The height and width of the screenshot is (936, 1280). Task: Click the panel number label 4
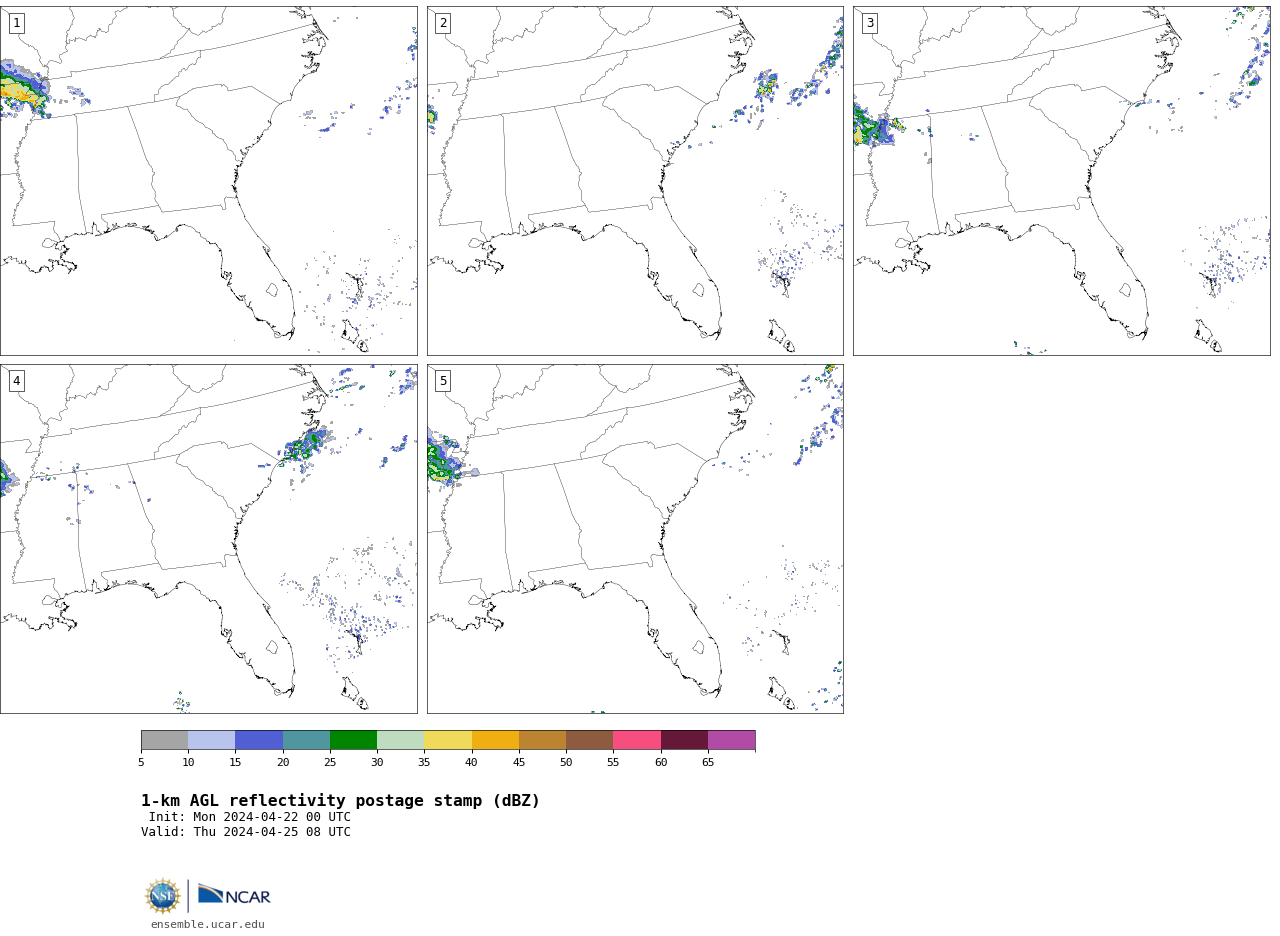coord(16,381)
